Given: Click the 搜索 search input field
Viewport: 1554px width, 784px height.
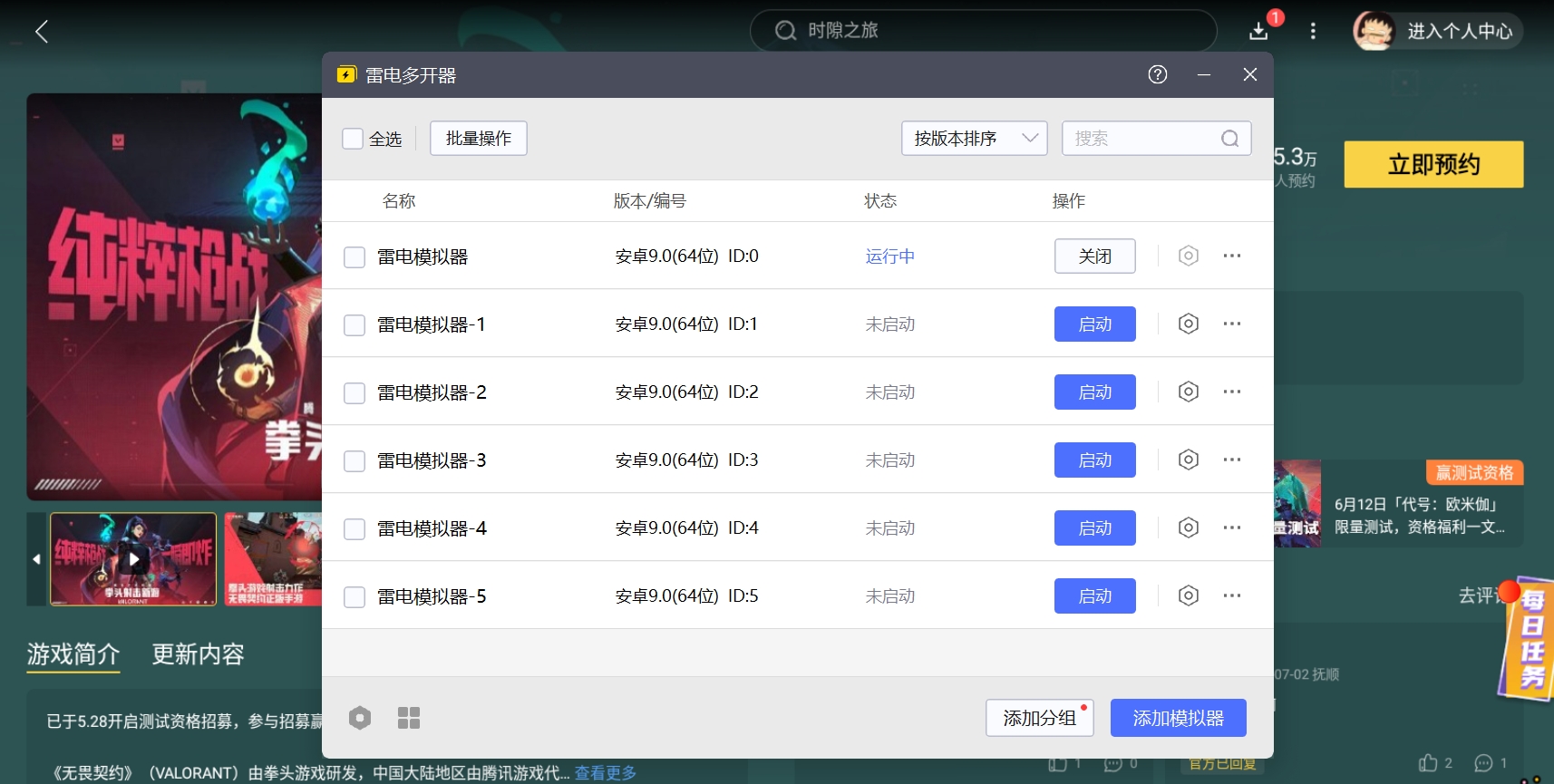Looking at the screenshot, I should (x=1142, y=139).
